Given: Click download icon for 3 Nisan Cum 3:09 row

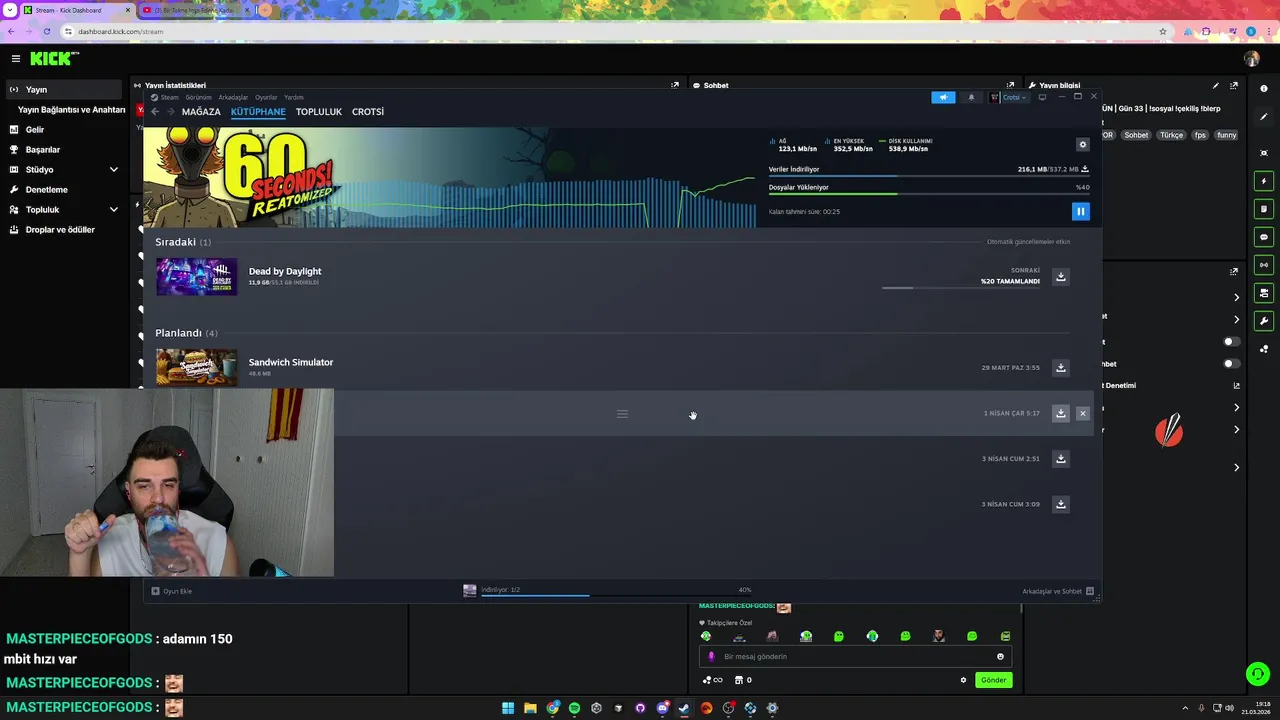Looking at the screenshot, I should [1061, 504].
